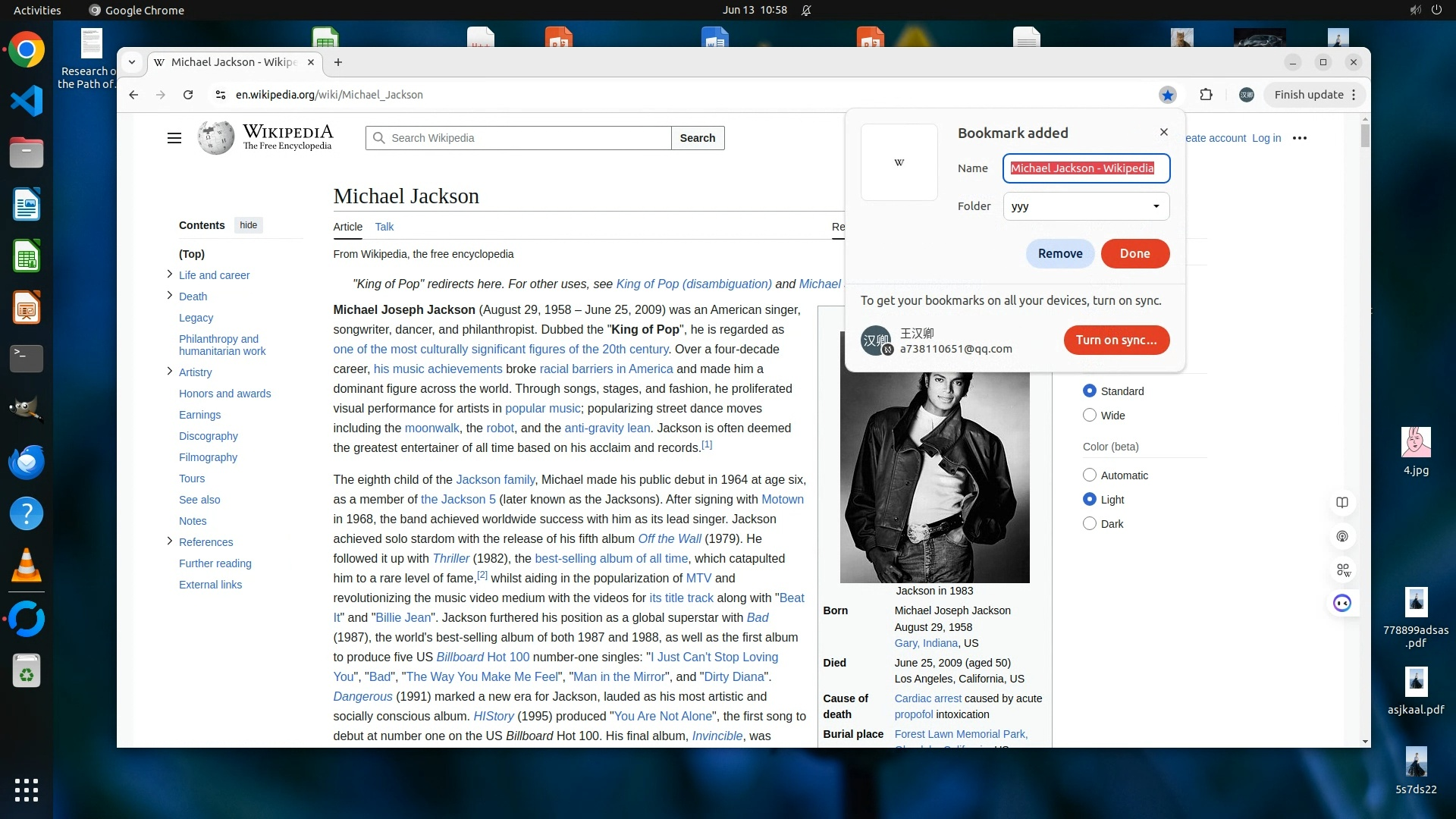Screen dimensions: 1456x819
Task: Choose the Dark color option
Action: tap(1090, 524)
